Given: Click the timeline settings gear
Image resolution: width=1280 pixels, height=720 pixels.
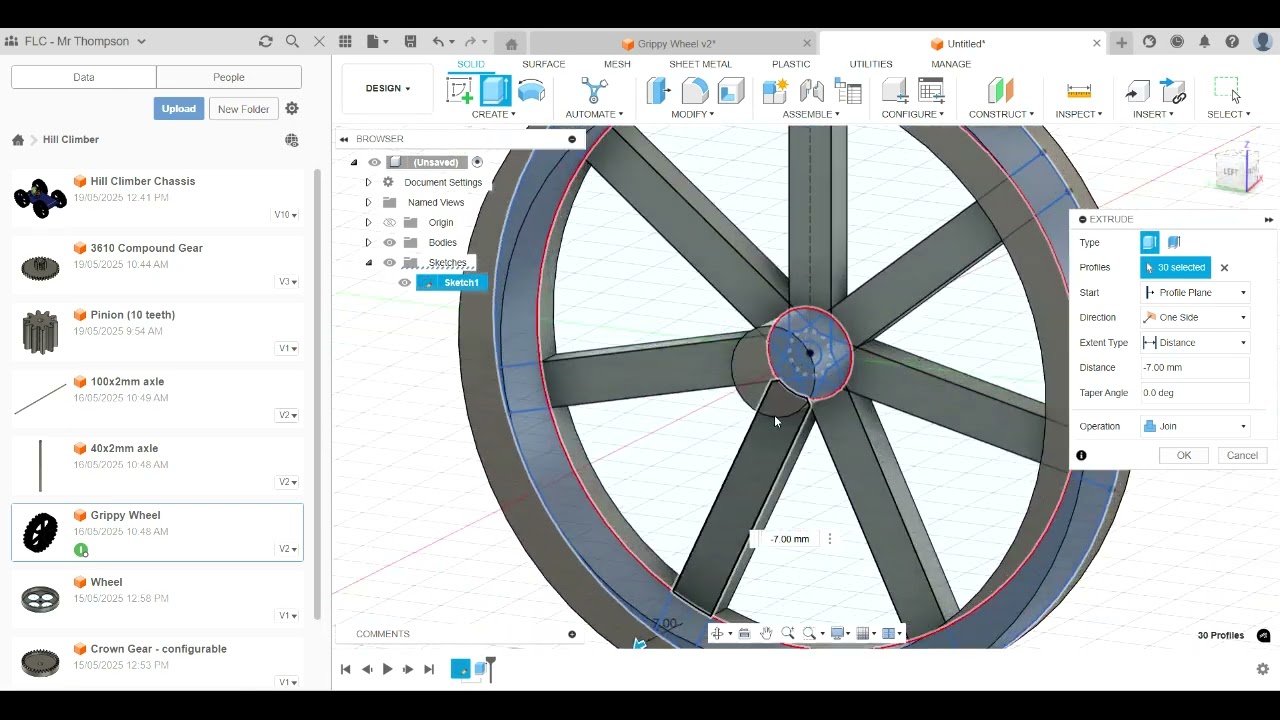Looking at the screenshot, I should (1262, 669).
